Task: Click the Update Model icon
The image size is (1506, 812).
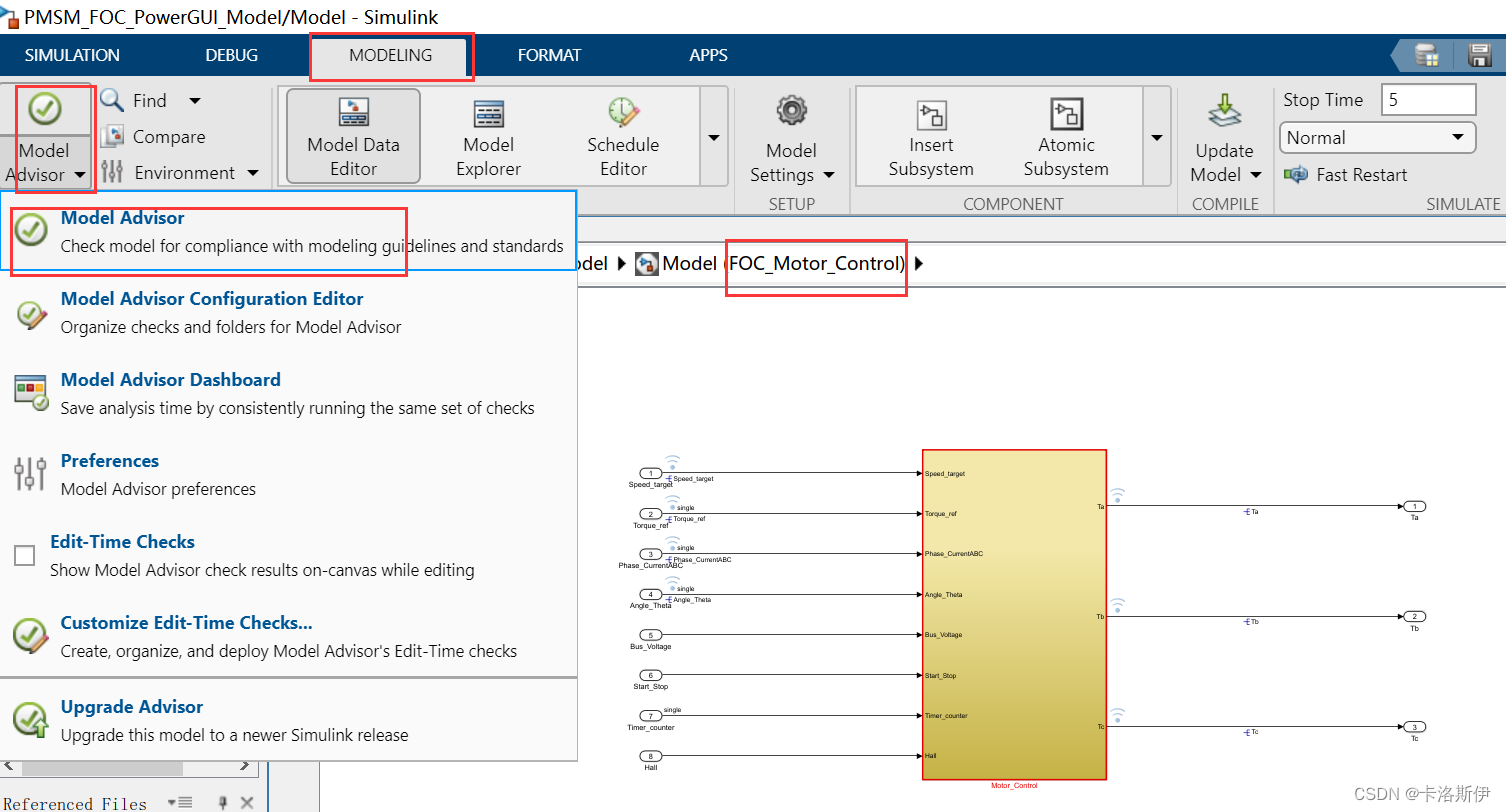Action: click(x=1224, y=112)
